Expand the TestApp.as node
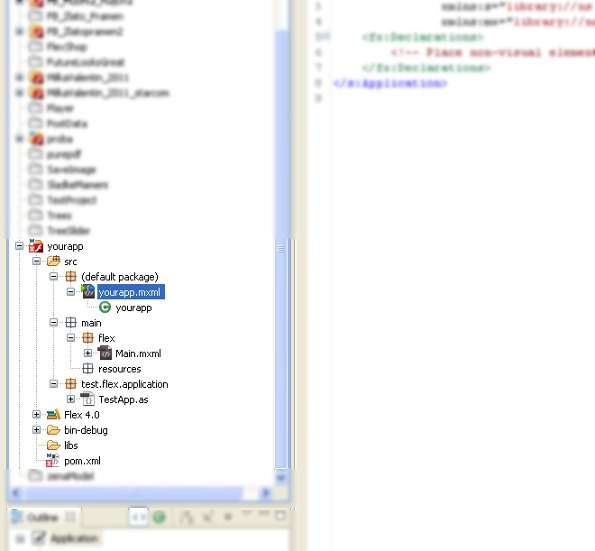The width and height of the screenshot is (595, 551). [x=71, y=399]
